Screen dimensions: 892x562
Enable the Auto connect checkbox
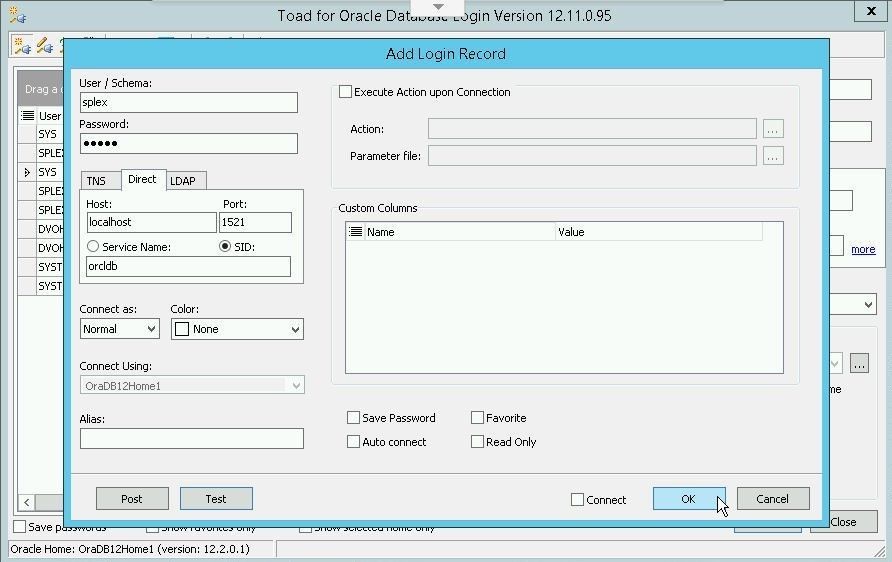[x=353, y=441]
